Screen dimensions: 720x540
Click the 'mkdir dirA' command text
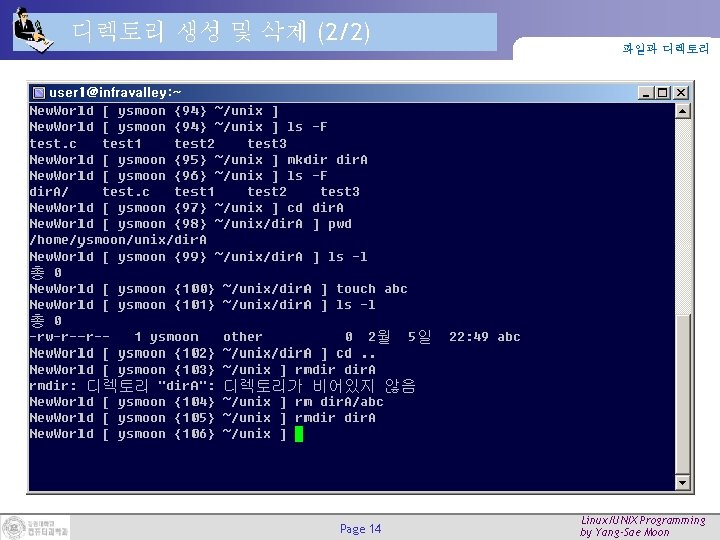(x=327, y=160)
